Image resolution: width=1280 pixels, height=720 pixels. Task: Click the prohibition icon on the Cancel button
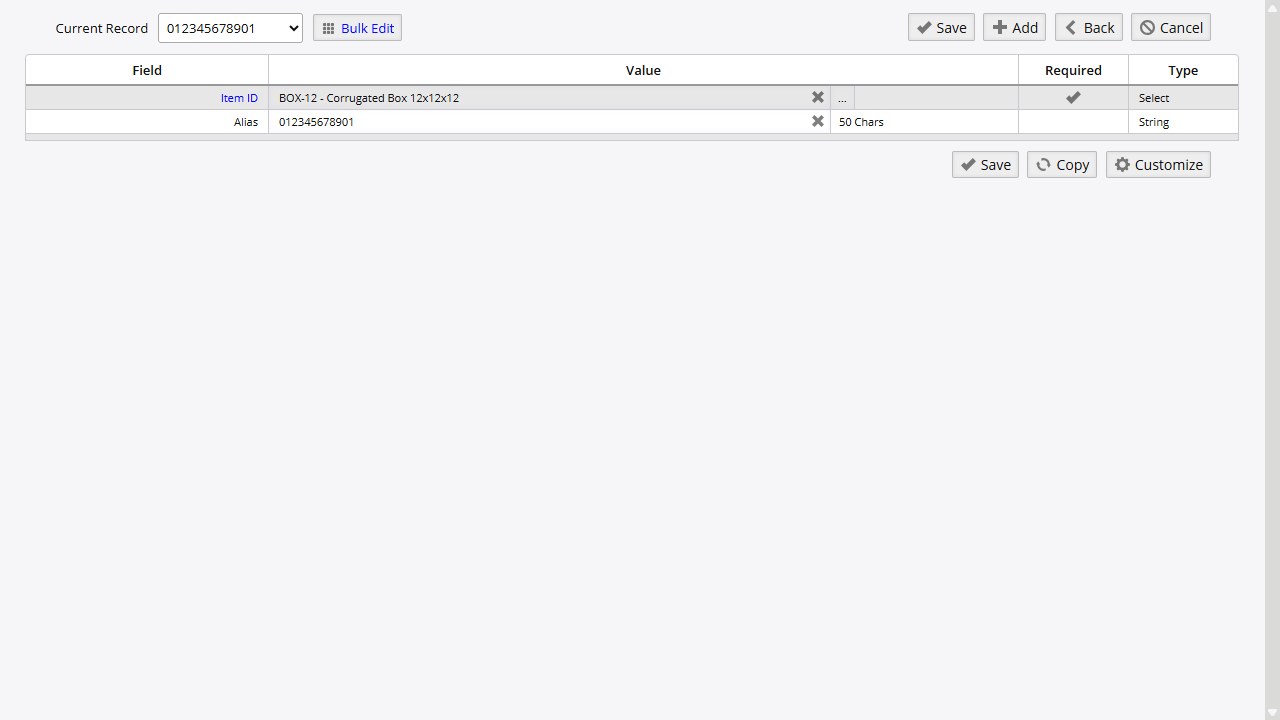(1147, 27)
